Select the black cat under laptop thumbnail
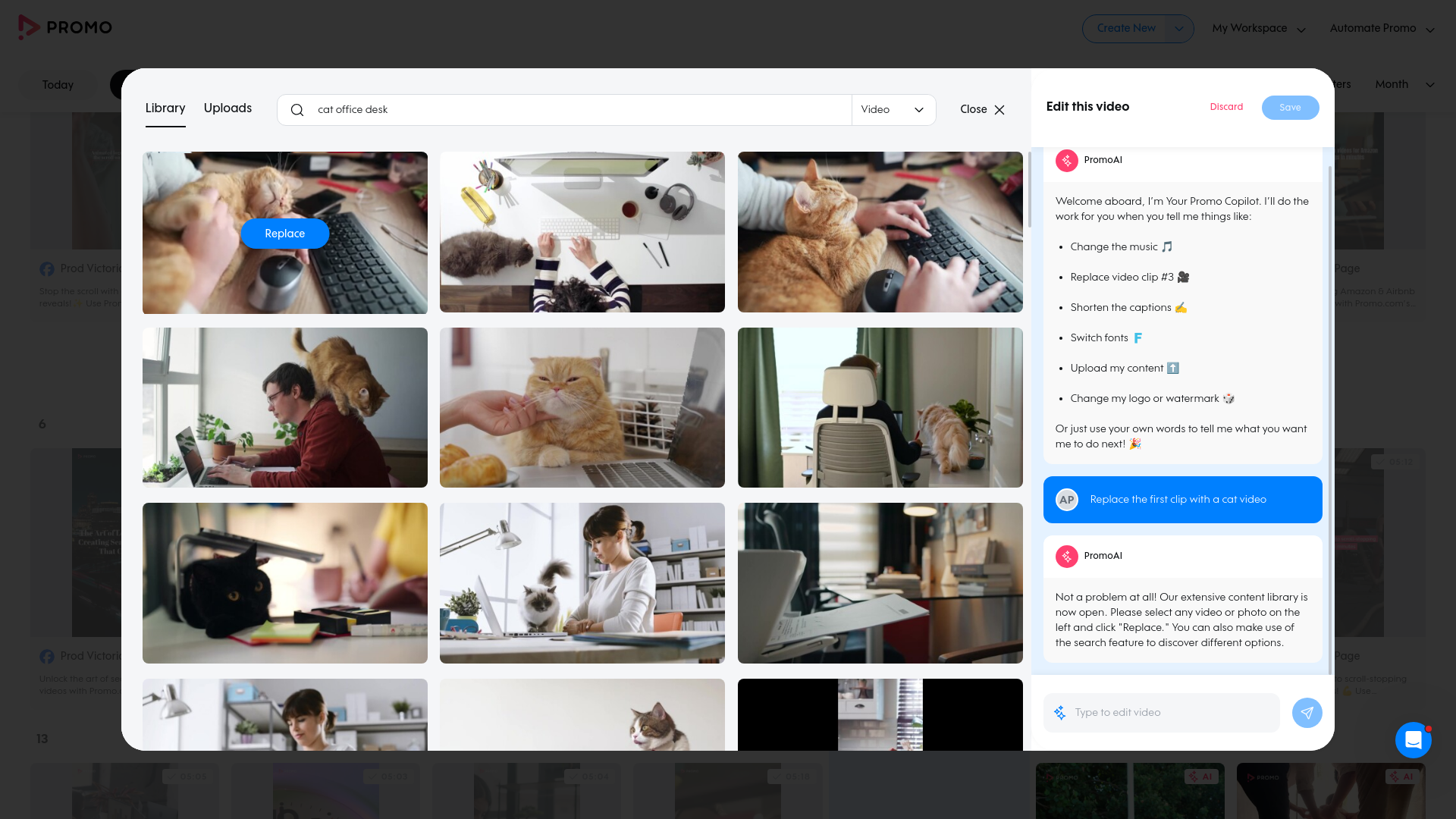Image resolution: width=1456 pixels, height=819 pixels. point(284,583)
